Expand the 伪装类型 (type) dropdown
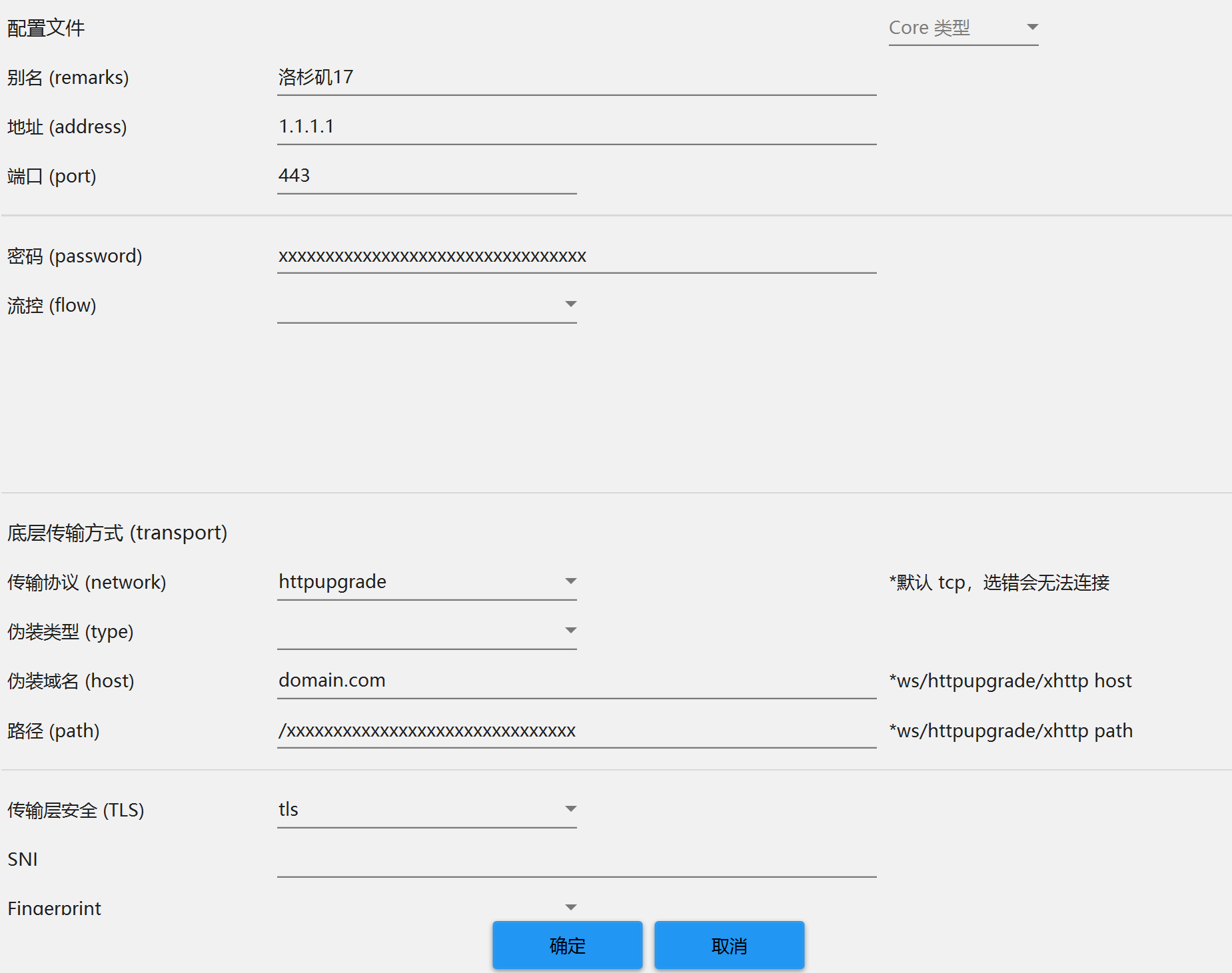This screenshot has width=1232, height=973. 426,632
